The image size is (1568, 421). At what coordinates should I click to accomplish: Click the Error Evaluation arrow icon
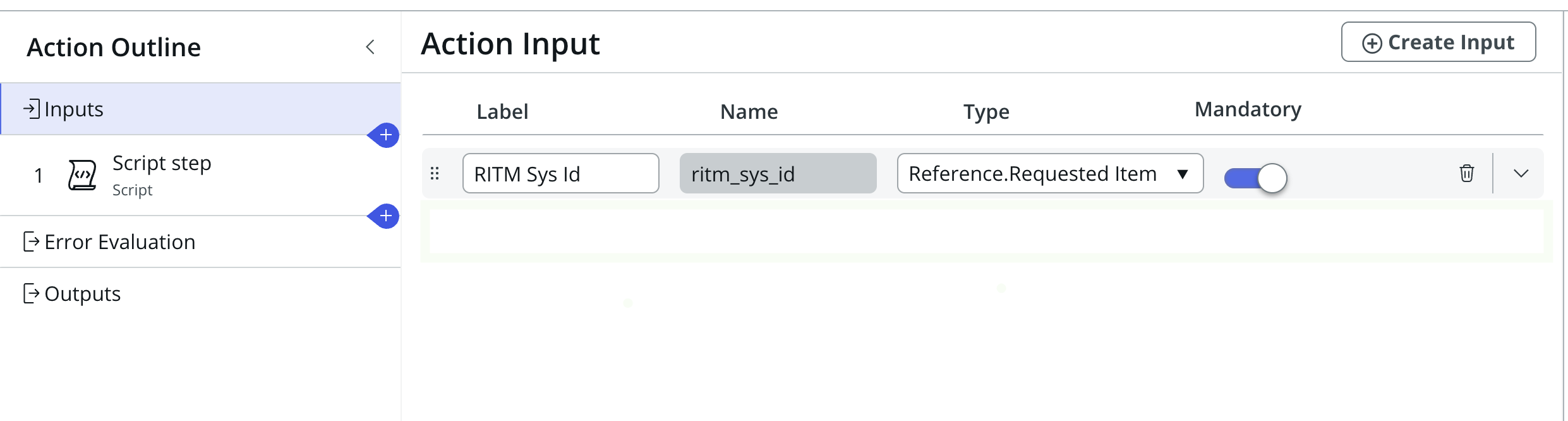32,241
